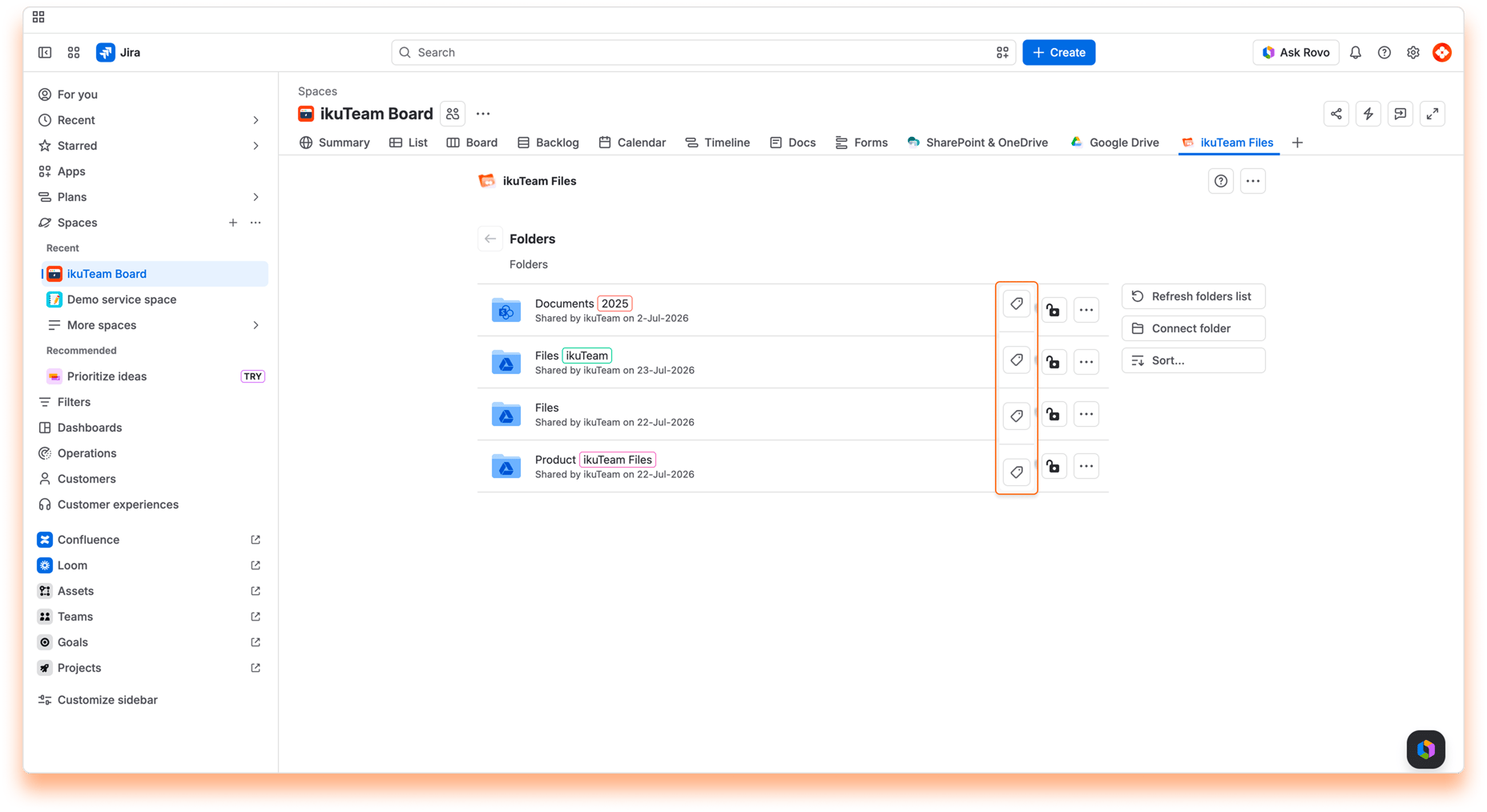Click Refresh folders list

(1194, 296)
